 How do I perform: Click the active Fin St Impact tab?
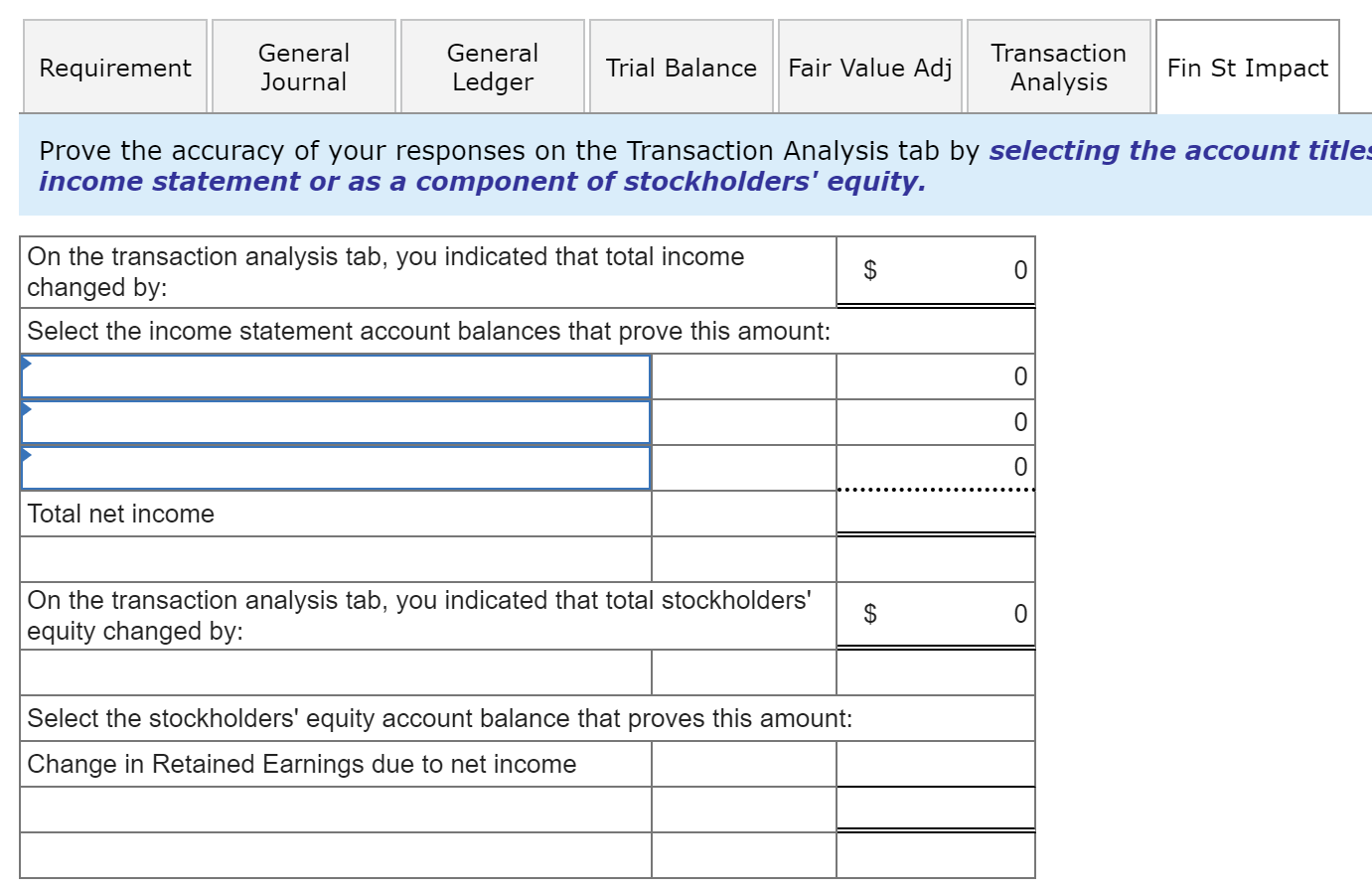pyautogui.click(x=1248, y=69)
